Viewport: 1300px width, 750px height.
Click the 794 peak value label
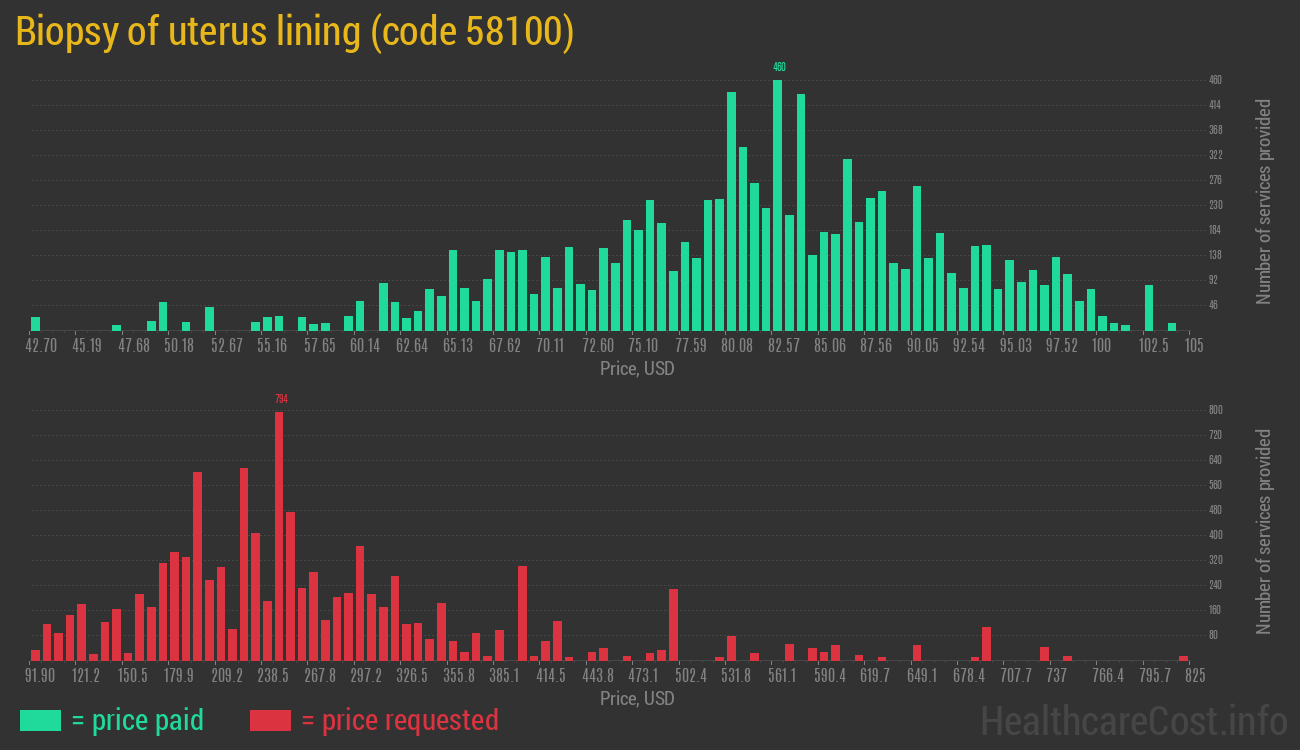pos(281,399)
